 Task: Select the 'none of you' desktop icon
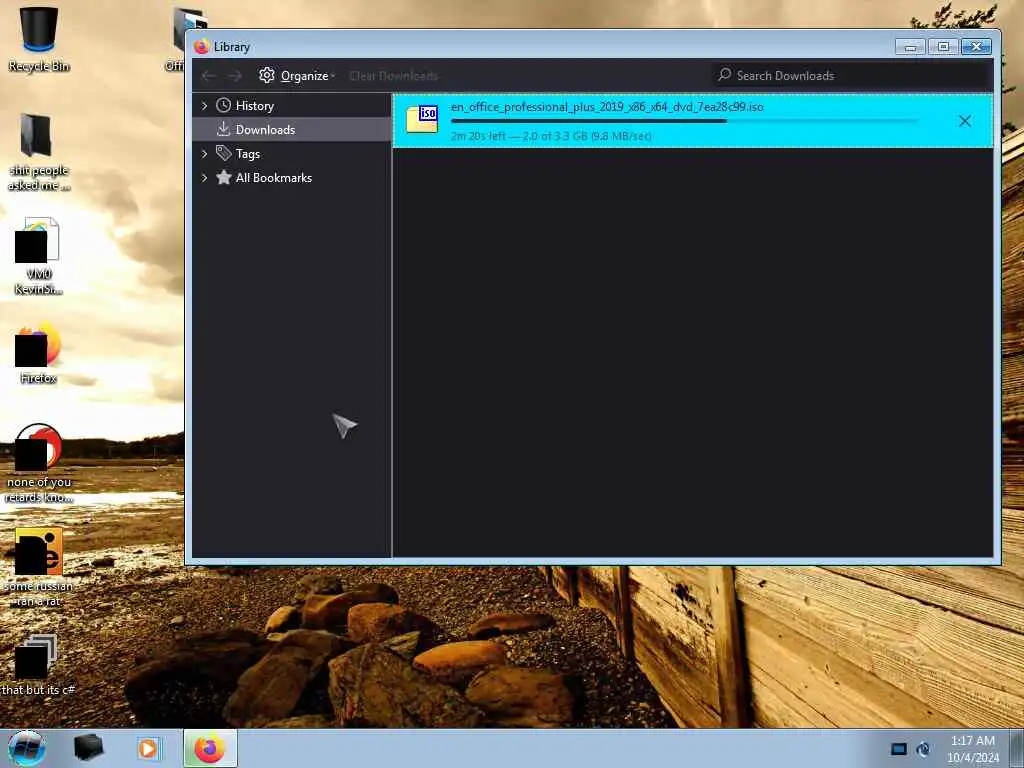(39, 463)
